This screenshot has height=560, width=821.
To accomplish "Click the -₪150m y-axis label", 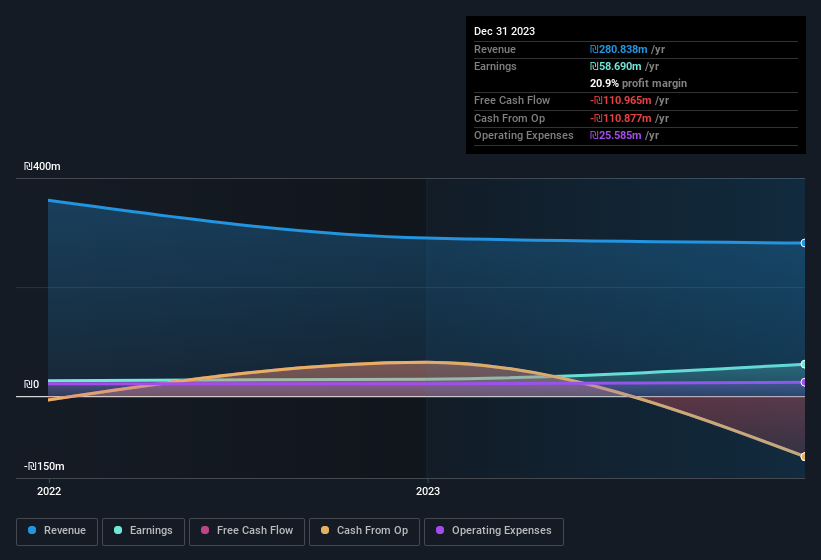I will point(44,466).
